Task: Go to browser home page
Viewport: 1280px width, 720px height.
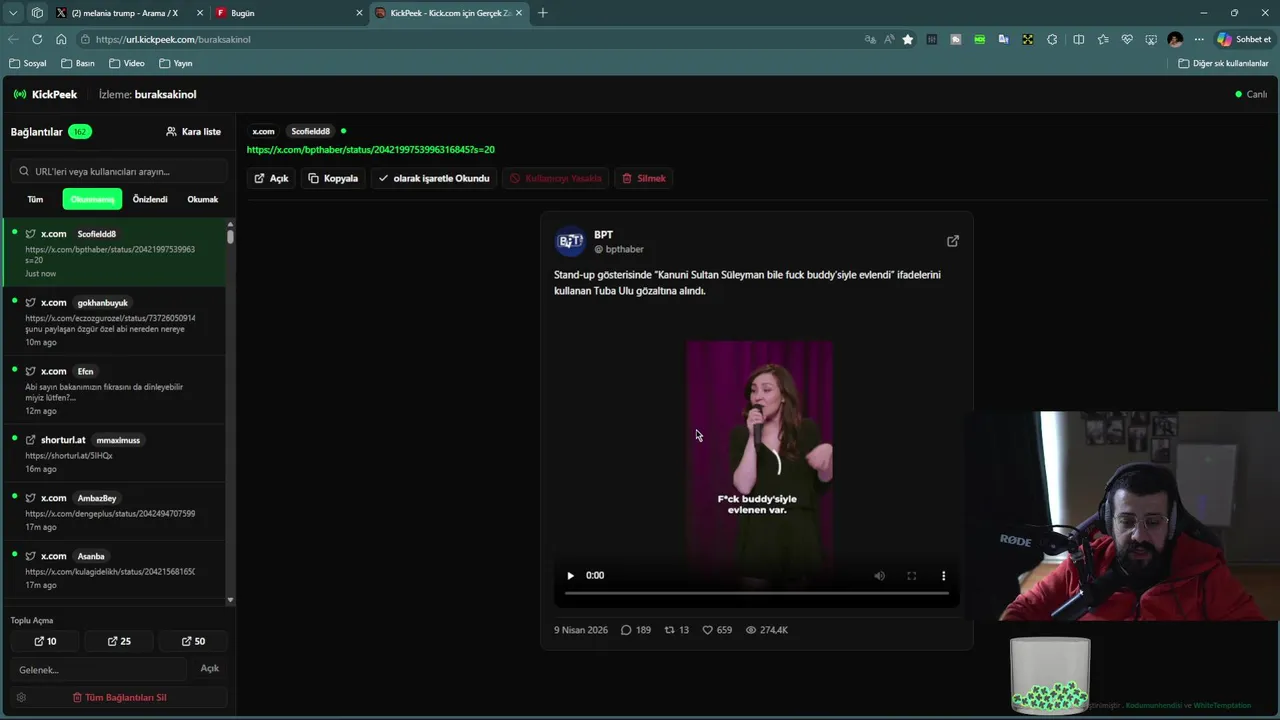Action: click(61, 39)
